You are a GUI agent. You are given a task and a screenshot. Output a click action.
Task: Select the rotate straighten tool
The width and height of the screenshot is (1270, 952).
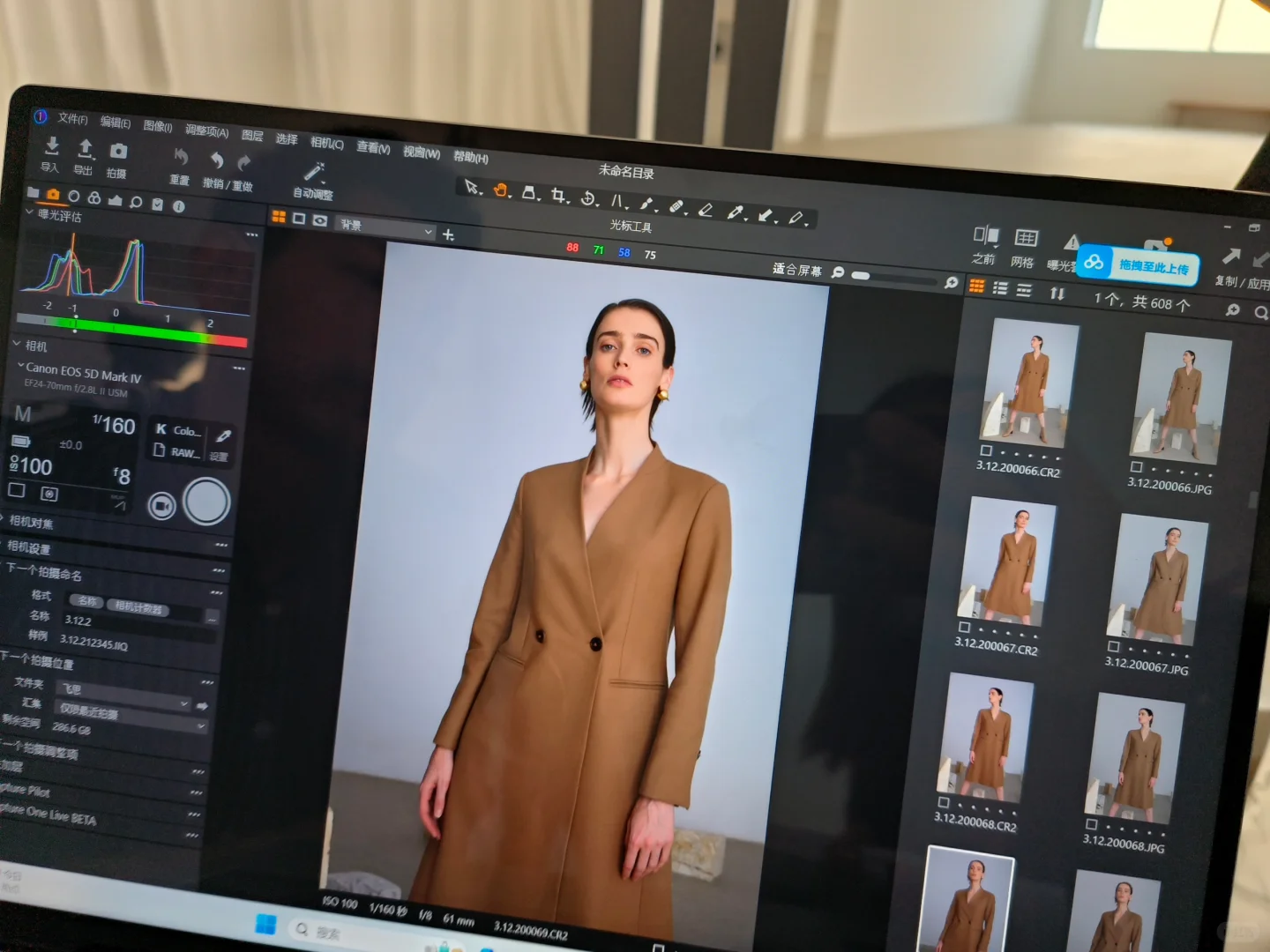(x=588, y=198)
